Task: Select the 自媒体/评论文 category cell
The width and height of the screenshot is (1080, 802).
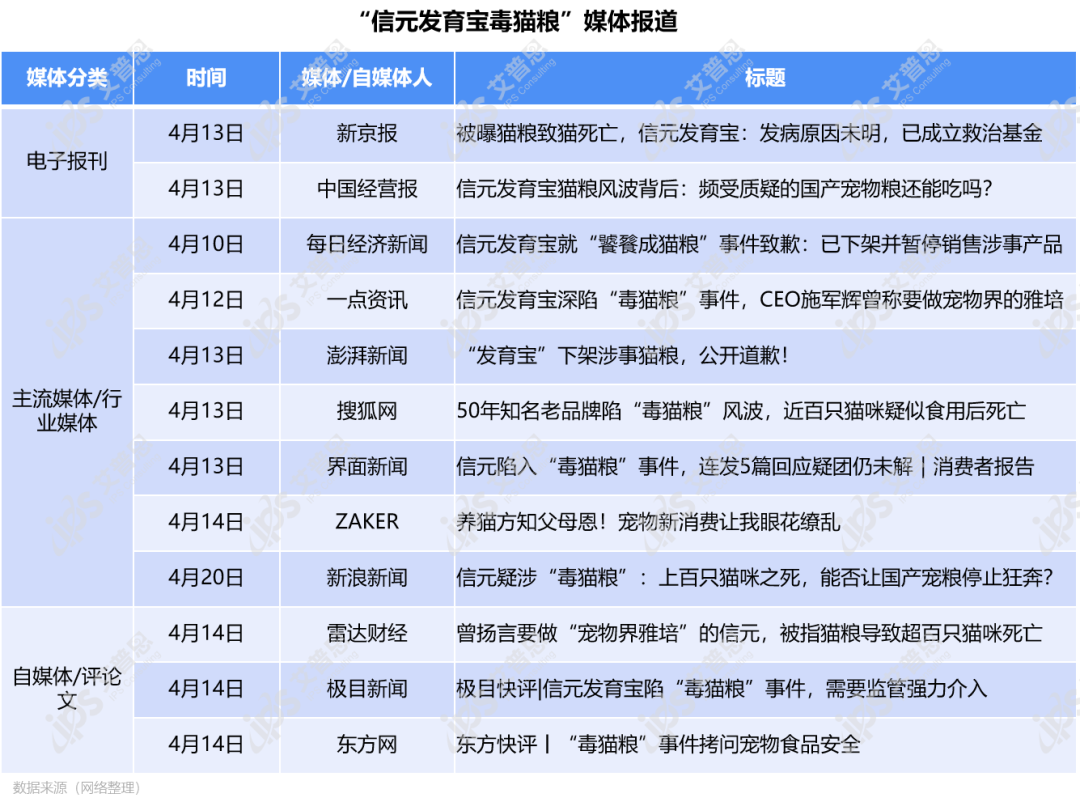Action: (x=67, y=688)
